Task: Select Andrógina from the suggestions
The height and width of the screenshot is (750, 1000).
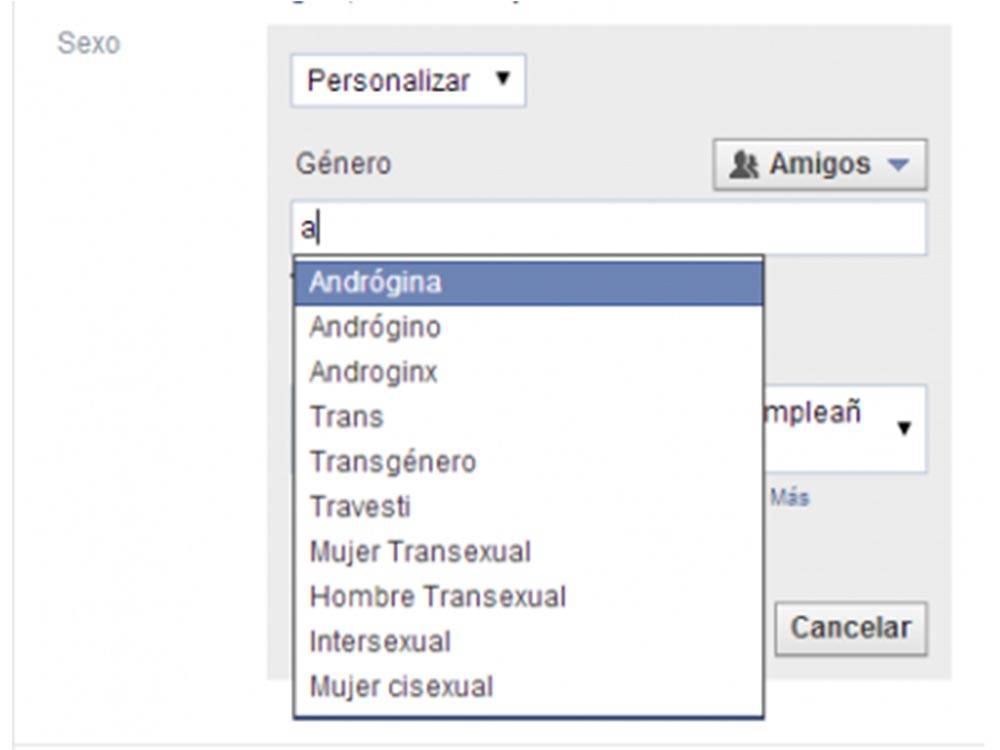Action: point(529,283)
